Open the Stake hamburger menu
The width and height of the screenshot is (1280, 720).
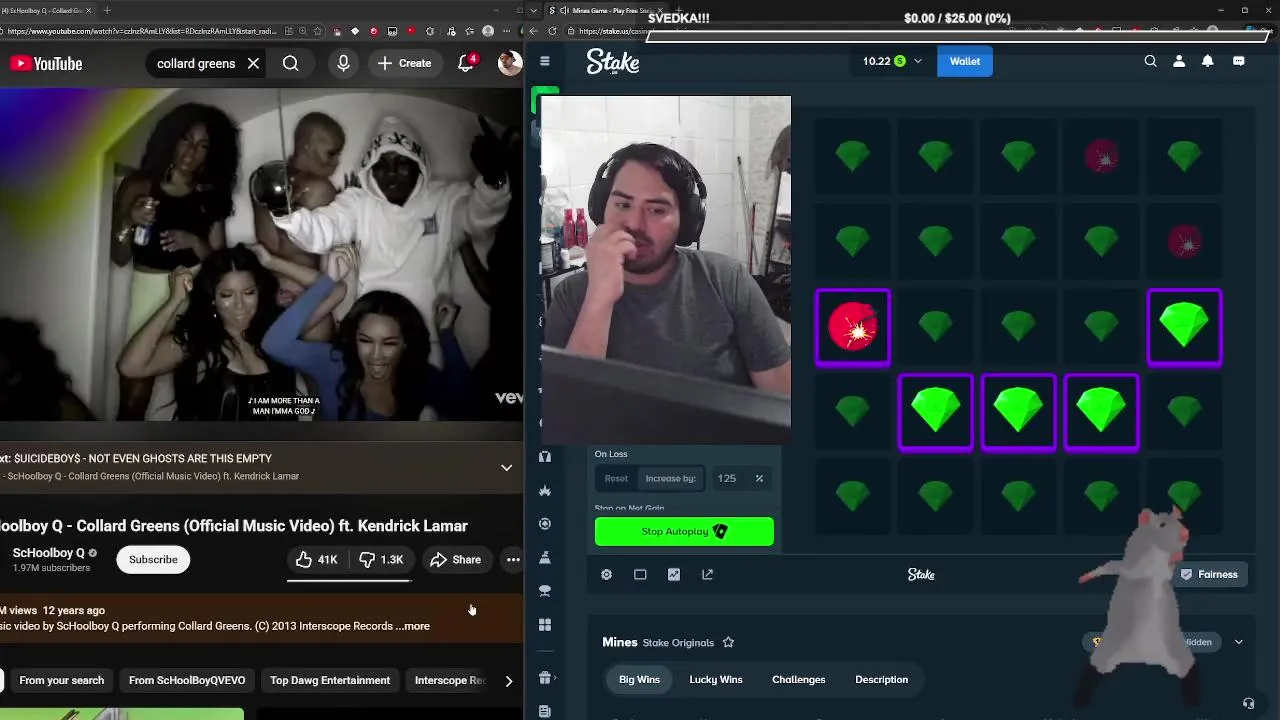pyautogui.click(x=545, y=61)
